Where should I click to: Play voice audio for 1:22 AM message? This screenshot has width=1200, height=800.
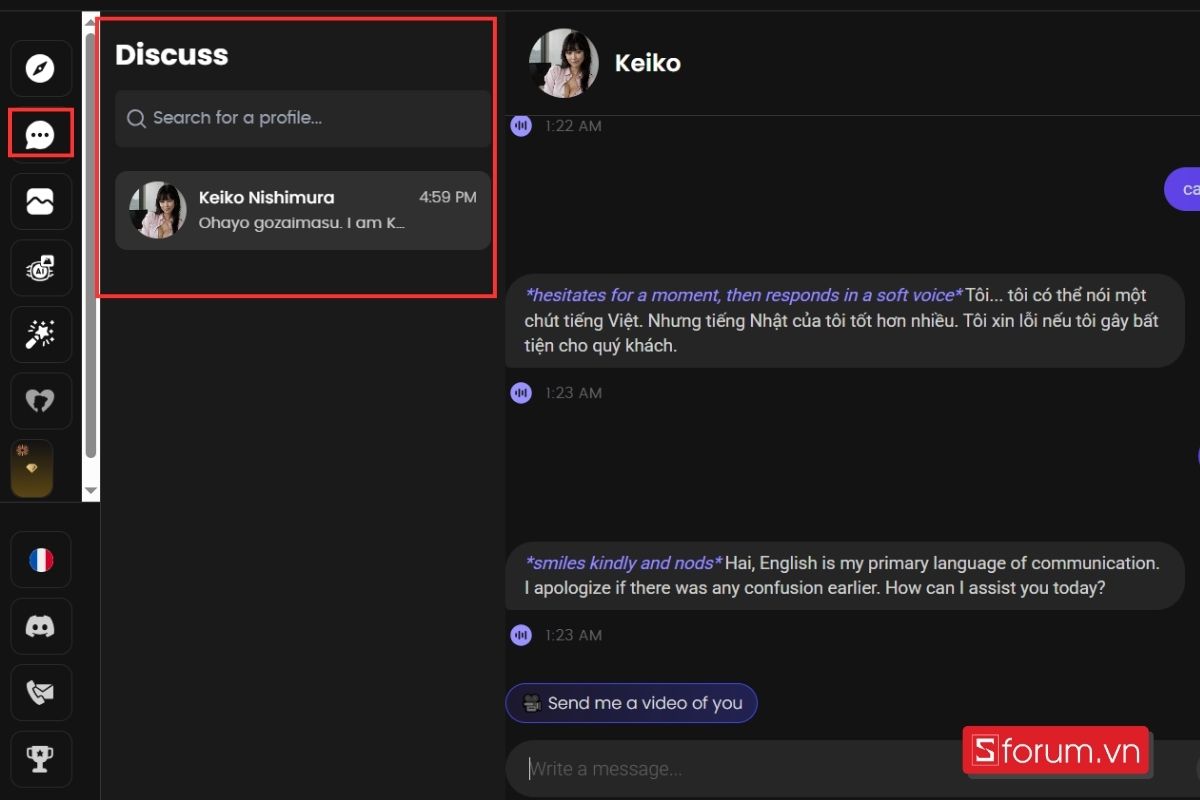pyautogui.click(x=521, y=126)
